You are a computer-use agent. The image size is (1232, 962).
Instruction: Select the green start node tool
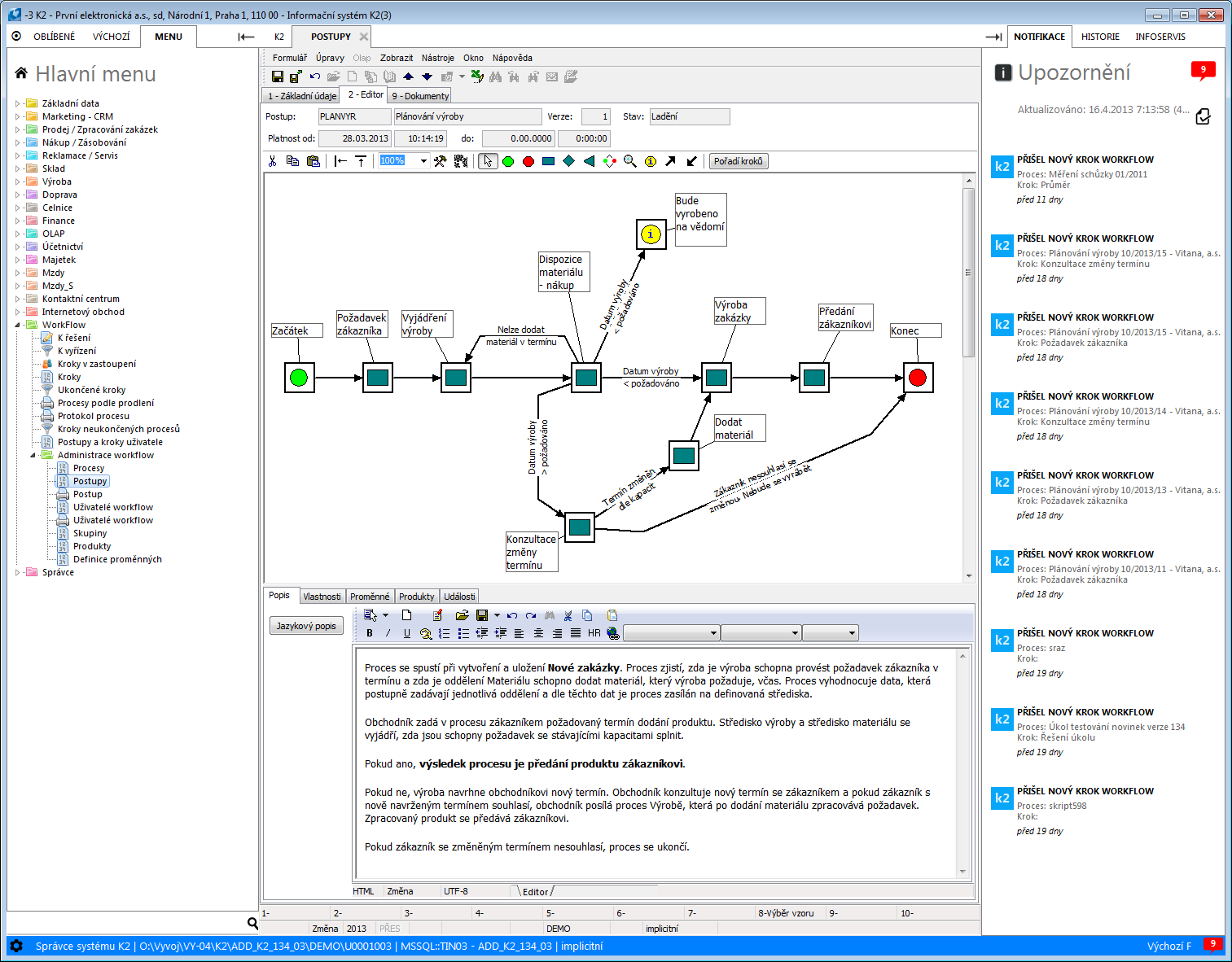[x=508, y=161]
